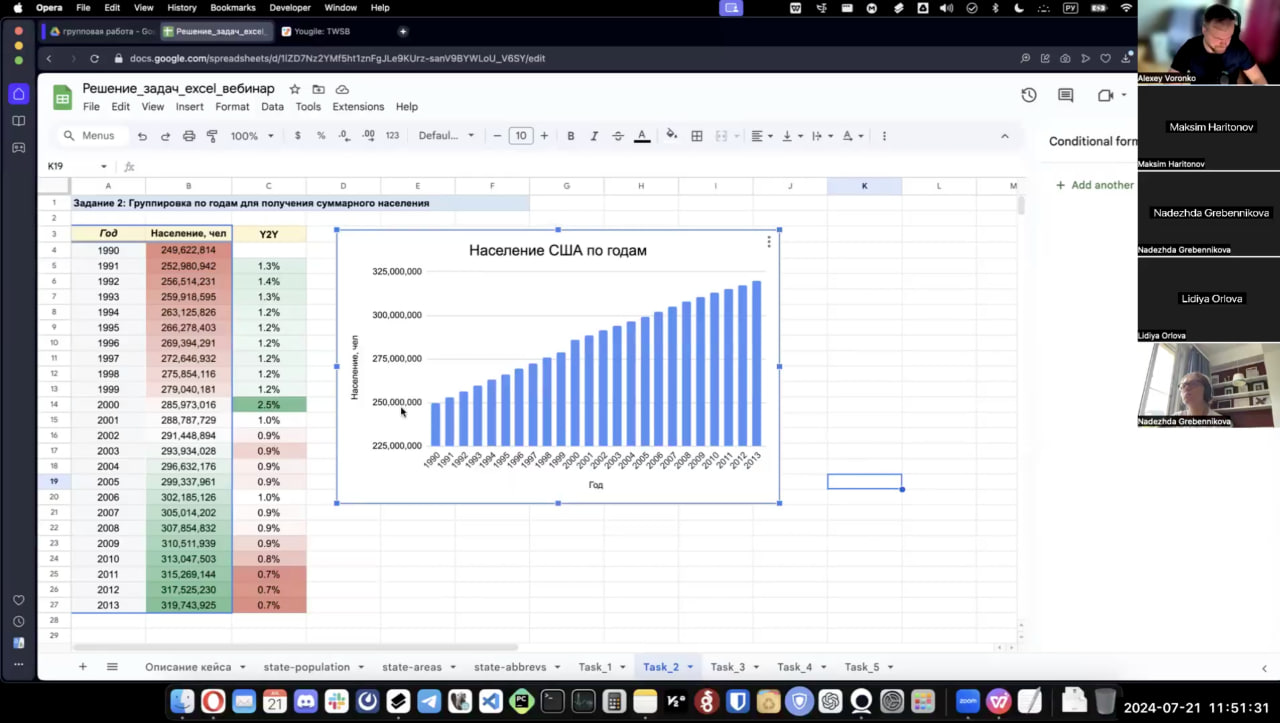Viewport: 1280px width, 723px height.
Task: Switch to the Task_3 sheet tab
Action: click(727, 667)
